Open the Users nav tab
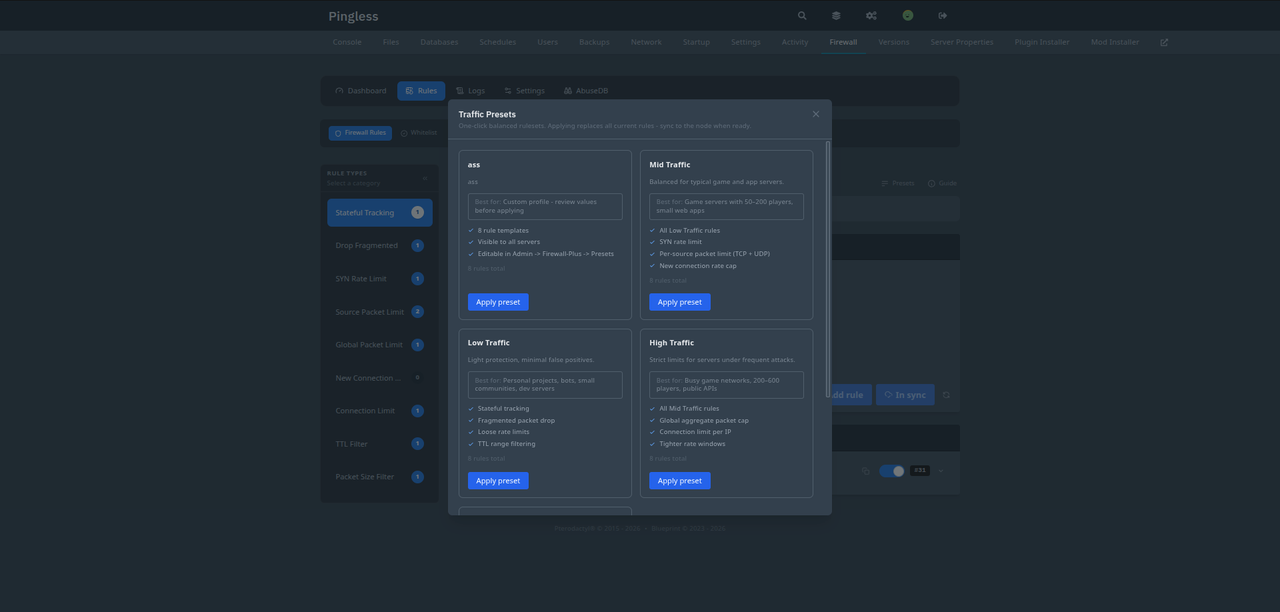The width and height of the screenshot is (1280, 612). click(x=548, y=42)
